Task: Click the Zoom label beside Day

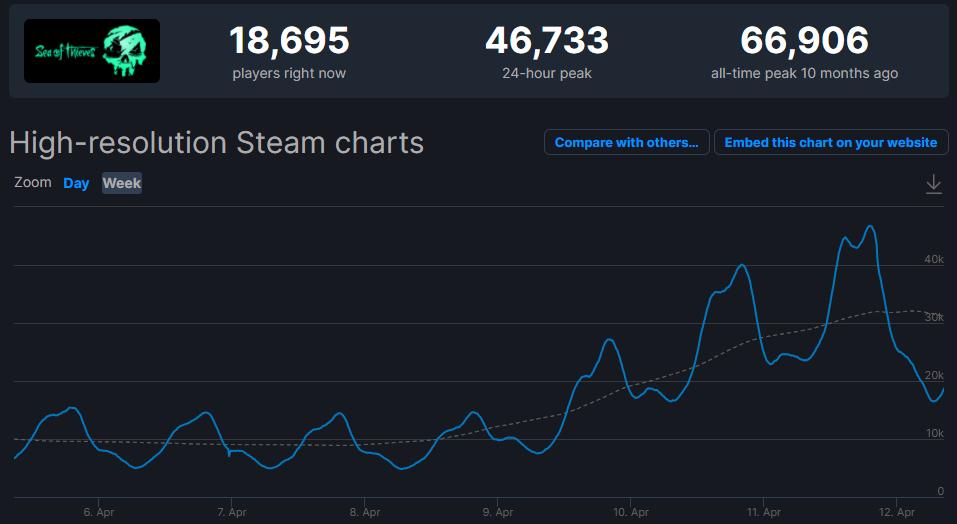Action: (33, 183)
